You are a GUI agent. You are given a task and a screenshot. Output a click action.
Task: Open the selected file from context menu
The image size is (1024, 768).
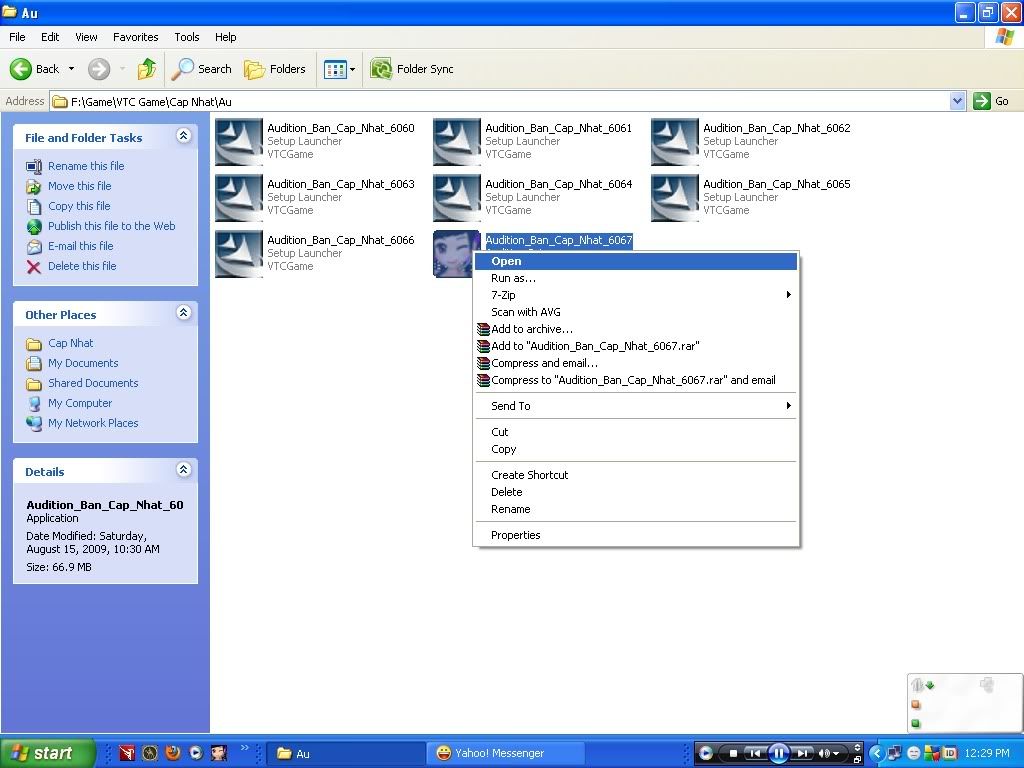(x=635, y=261)
